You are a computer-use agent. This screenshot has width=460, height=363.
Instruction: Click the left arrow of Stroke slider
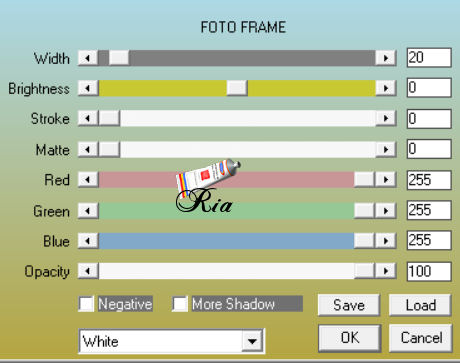[88, 118]
